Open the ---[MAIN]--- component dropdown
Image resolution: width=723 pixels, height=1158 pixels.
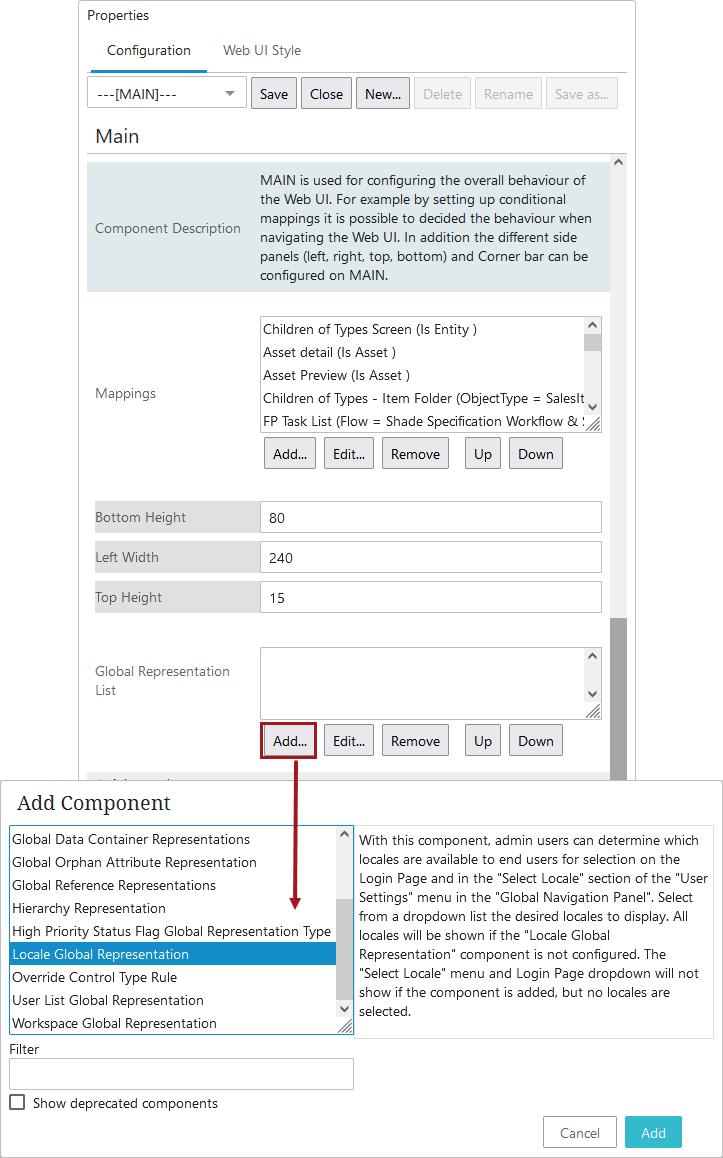(167, 94)
